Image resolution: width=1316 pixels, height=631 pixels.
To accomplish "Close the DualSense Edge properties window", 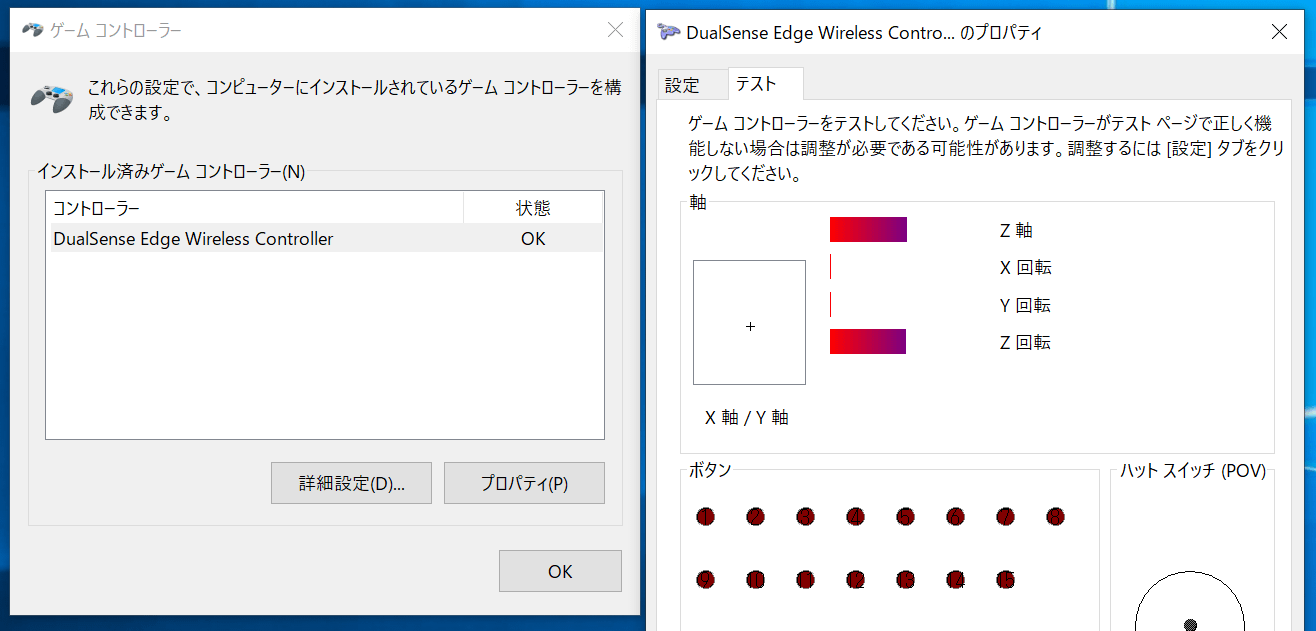I will pyautogui.click(x=1279, y=32).
